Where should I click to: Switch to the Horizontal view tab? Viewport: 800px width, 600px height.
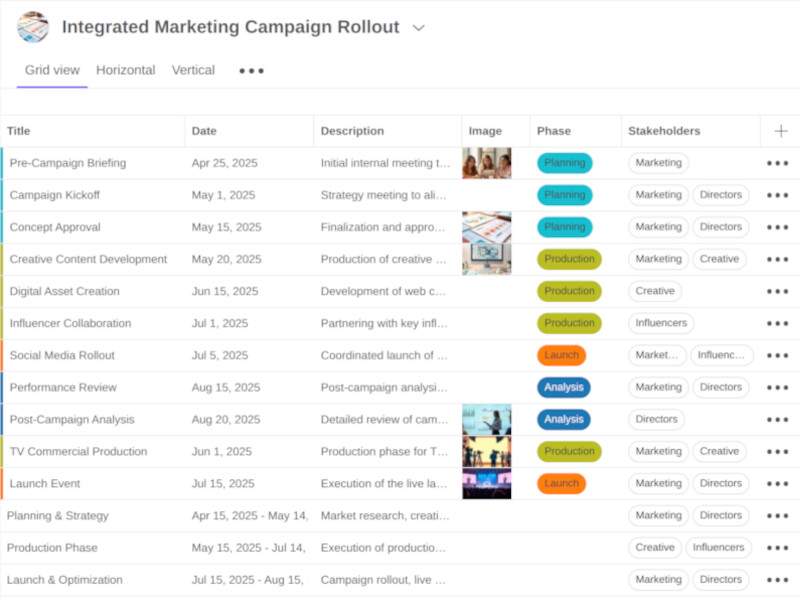(x=125, y=70)
